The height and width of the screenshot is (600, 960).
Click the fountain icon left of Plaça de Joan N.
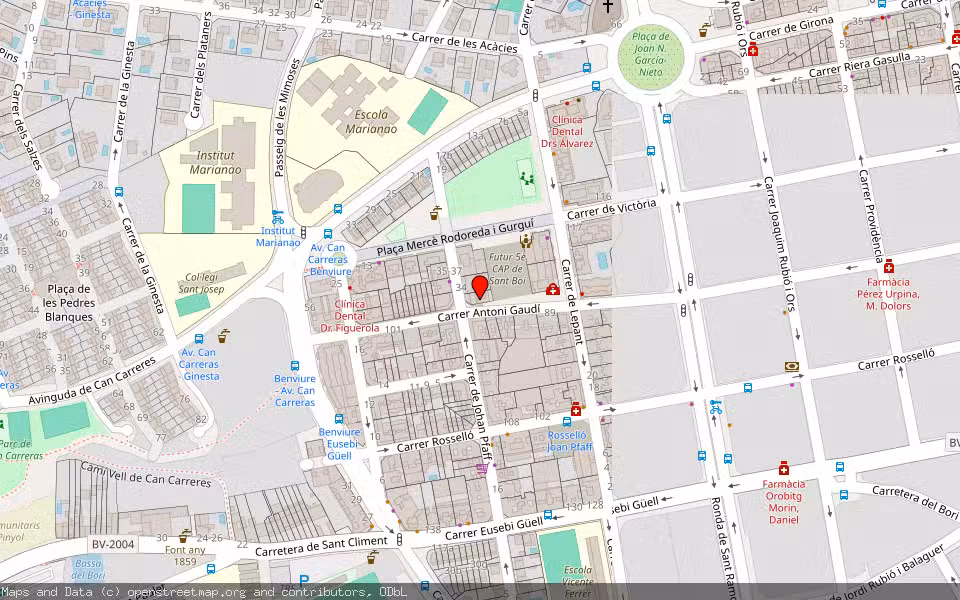704,29
